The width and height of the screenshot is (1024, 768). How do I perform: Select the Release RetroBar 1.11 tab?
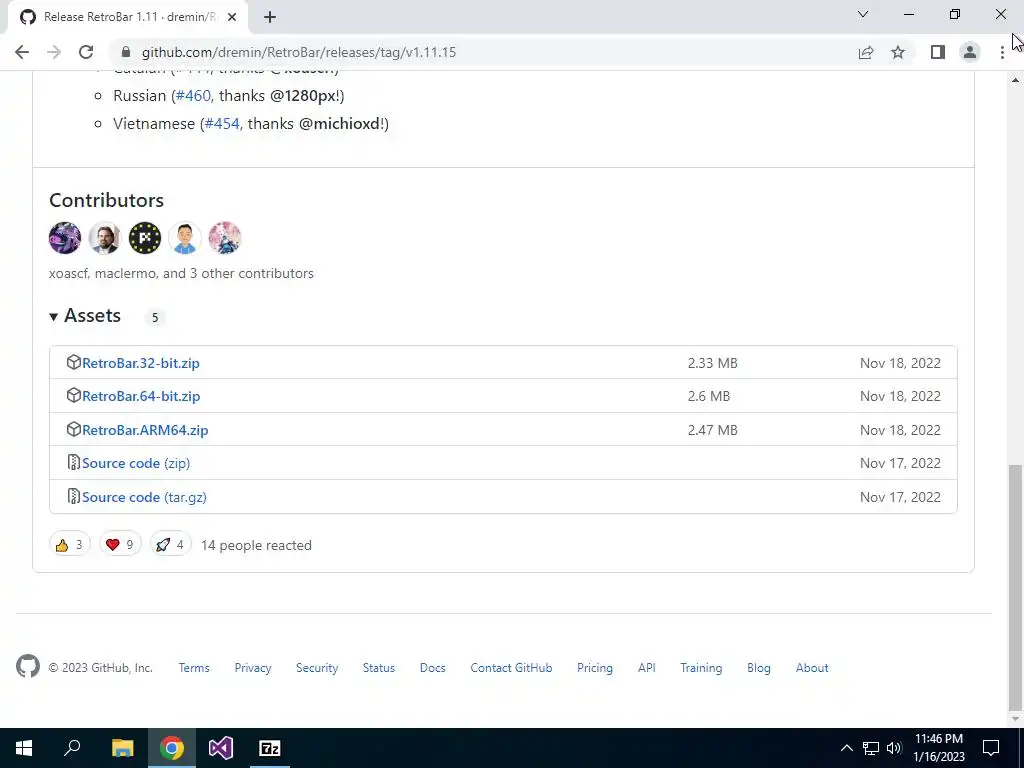coord(127,17)
